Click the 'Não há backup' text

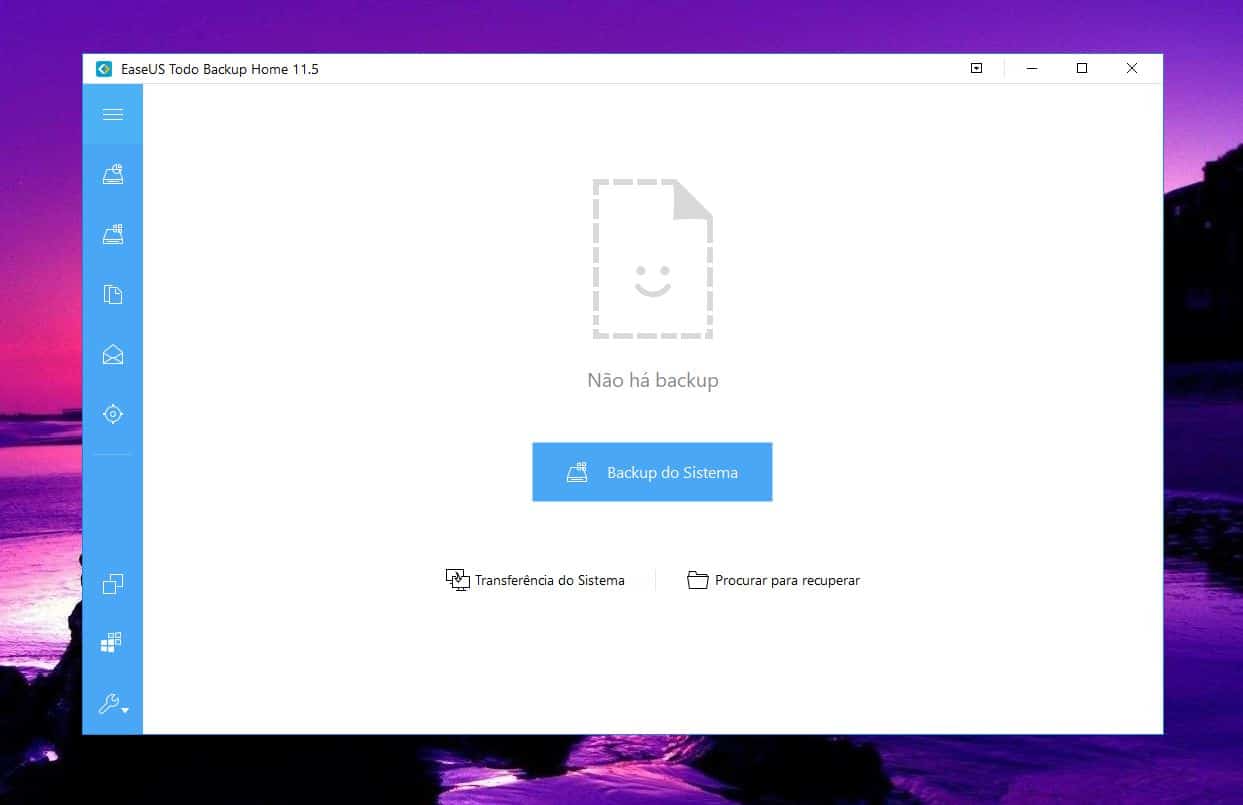(x=653, y=380)
